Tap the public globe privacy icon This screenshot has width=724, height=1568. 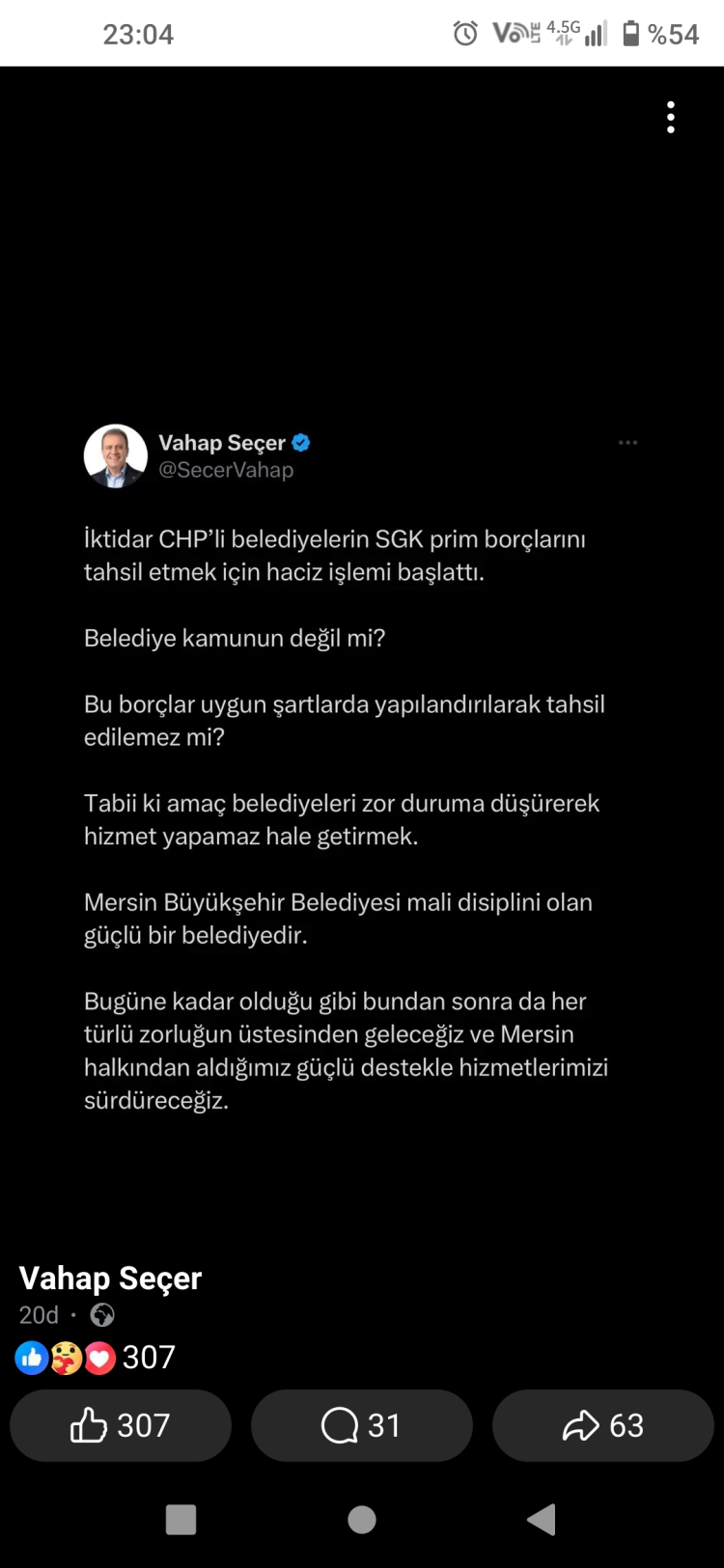[102, 1315]
